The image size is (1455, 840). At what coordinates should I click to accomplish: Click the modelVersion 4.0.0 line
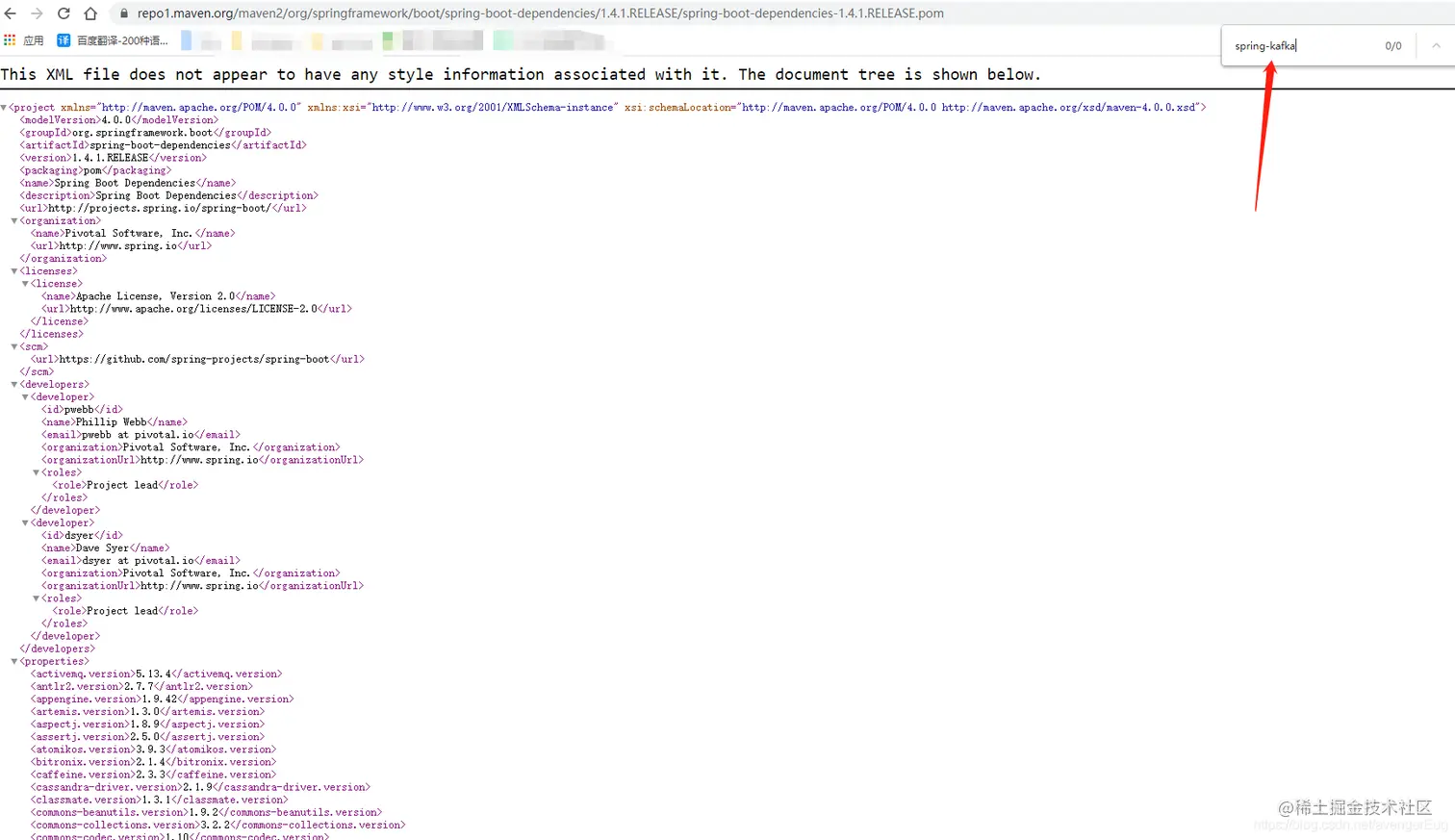click(119, 120)
